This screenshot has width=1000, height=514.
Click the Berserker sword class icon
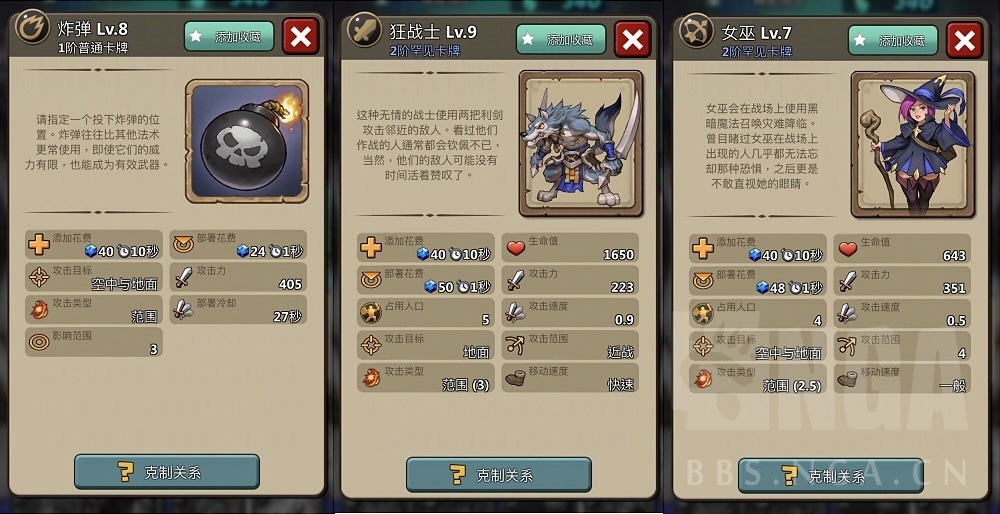point(364,29)
